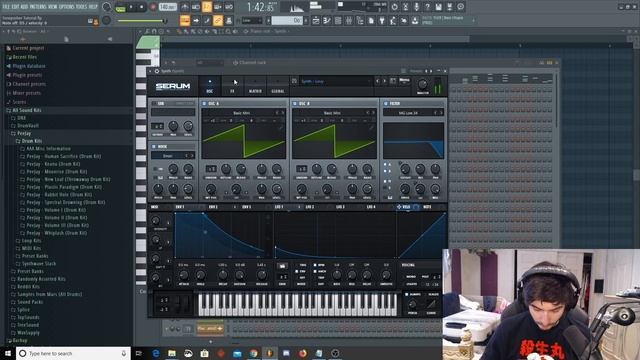Select the ENV 2 tab
Image resolution: width=640 pixels, height=360 pixels.
coord(213,207)
